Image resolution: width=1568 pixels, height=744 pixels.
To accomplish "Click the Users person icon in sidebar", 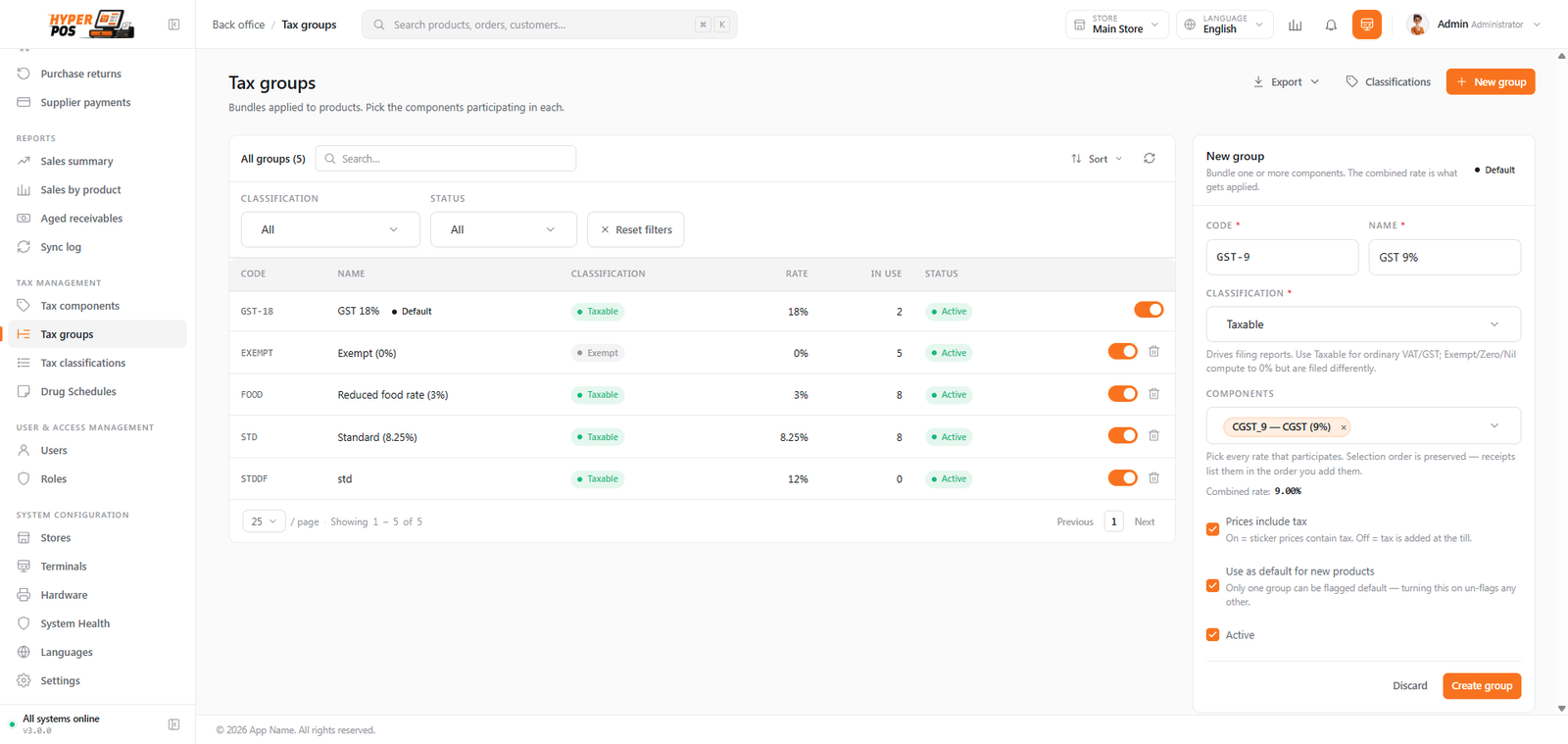I will point(24,451).
